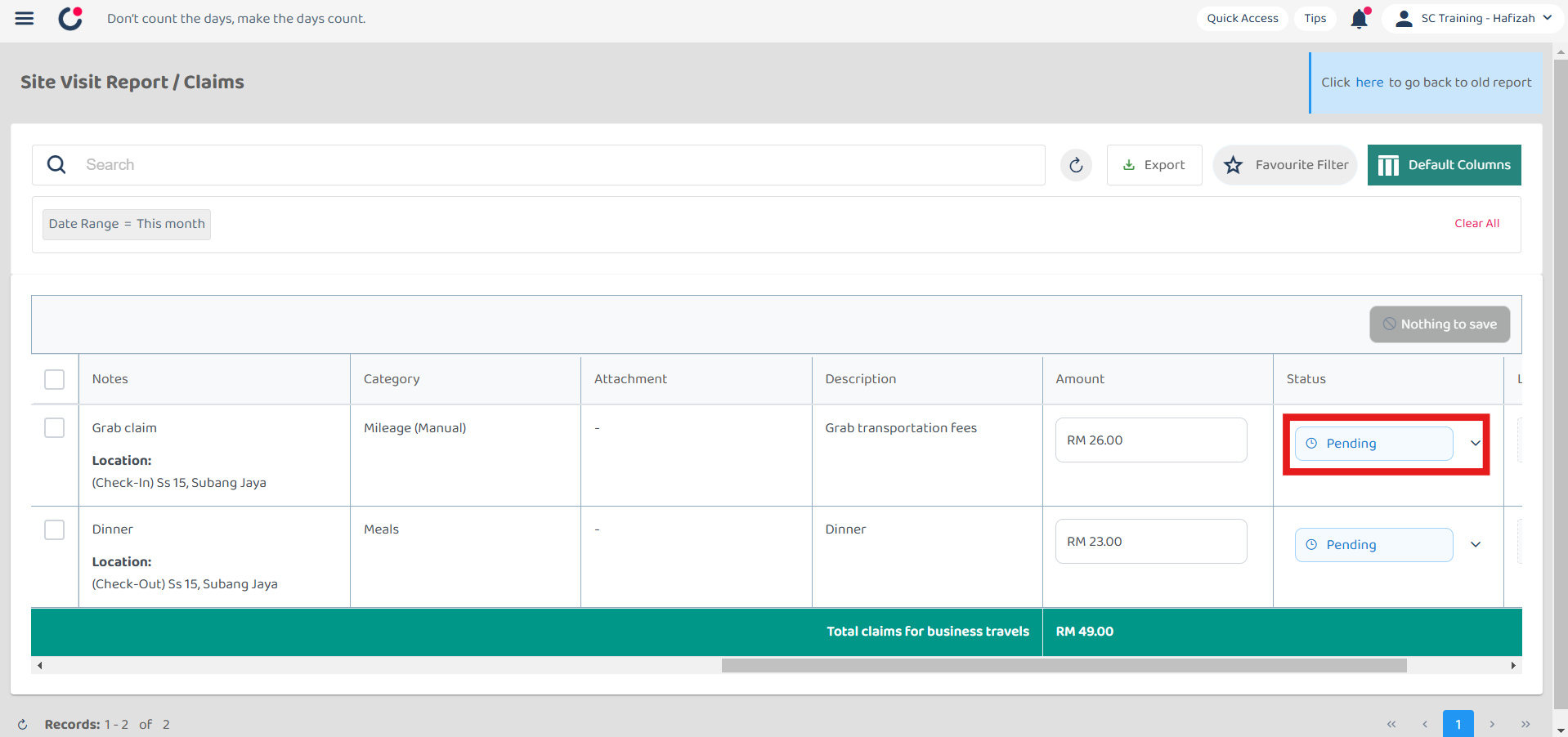The width and height of the screenshot is (1568, 737).
Task: Click the Export button
Action: coord(1154,165)
